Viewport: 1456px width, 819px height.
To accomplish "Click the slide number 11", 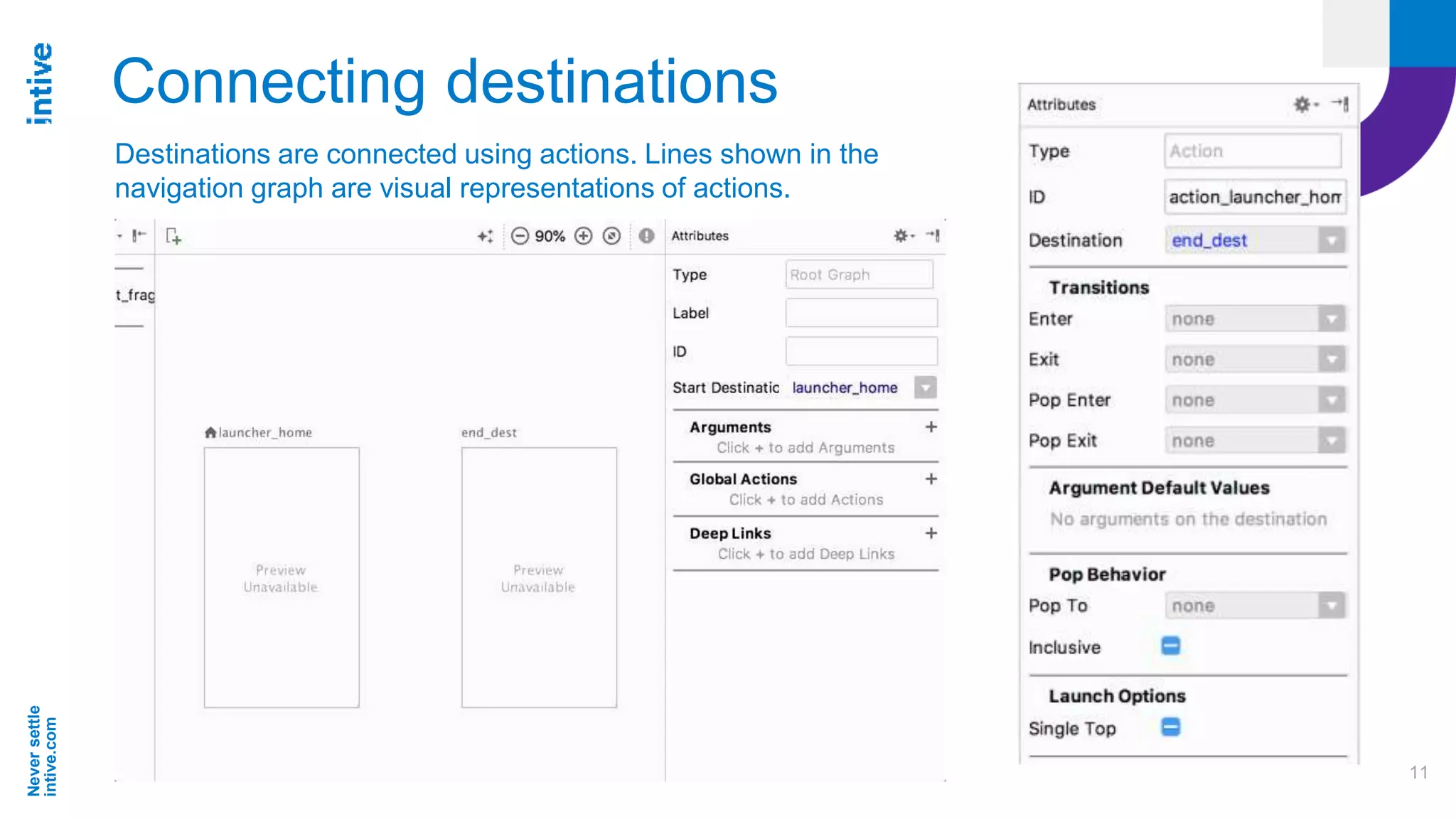I will tap(1418, 772).
